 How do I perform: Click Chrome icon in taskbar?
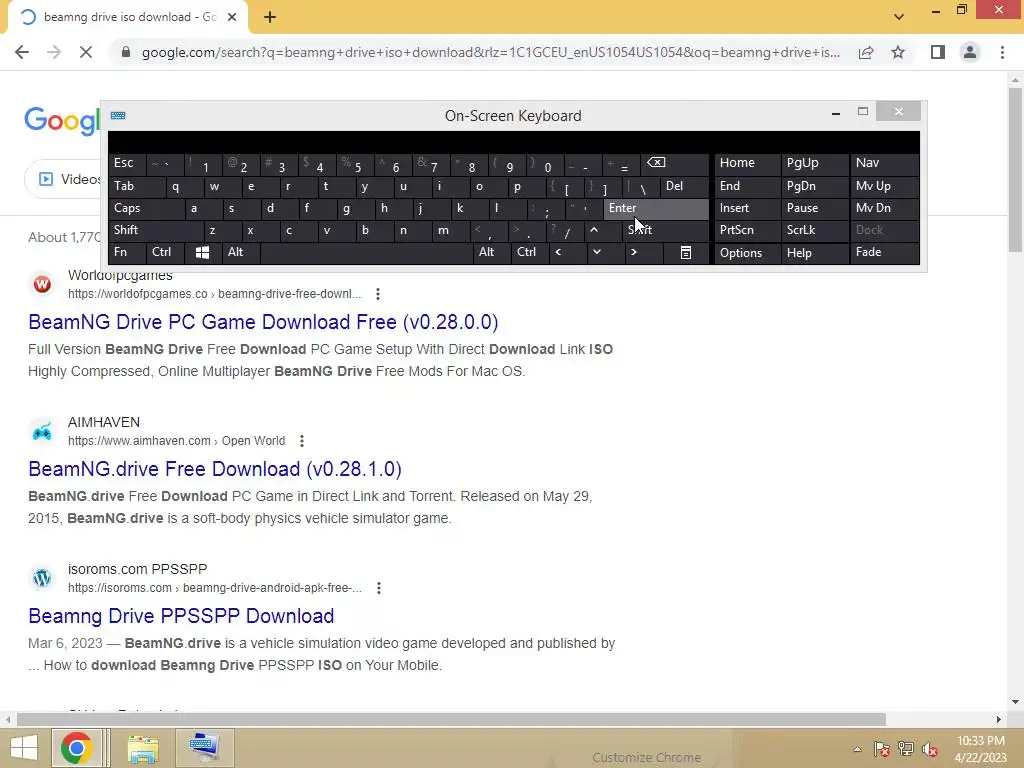pyautogui.click(x=76, y=748)
